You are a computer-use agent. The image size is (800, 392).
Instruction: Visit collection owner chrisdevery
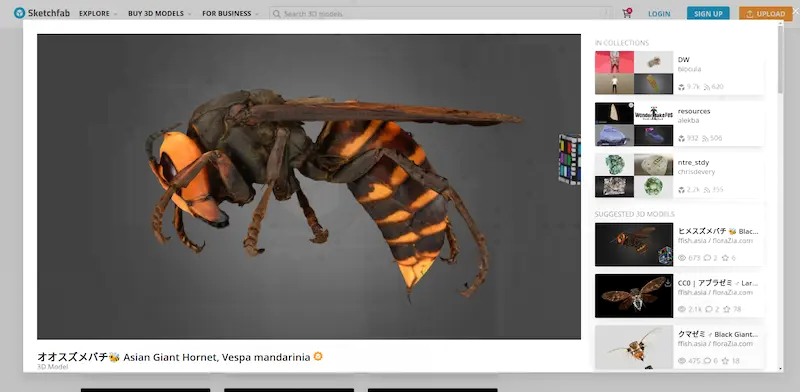pyautogui.click(x=696, y=172)
